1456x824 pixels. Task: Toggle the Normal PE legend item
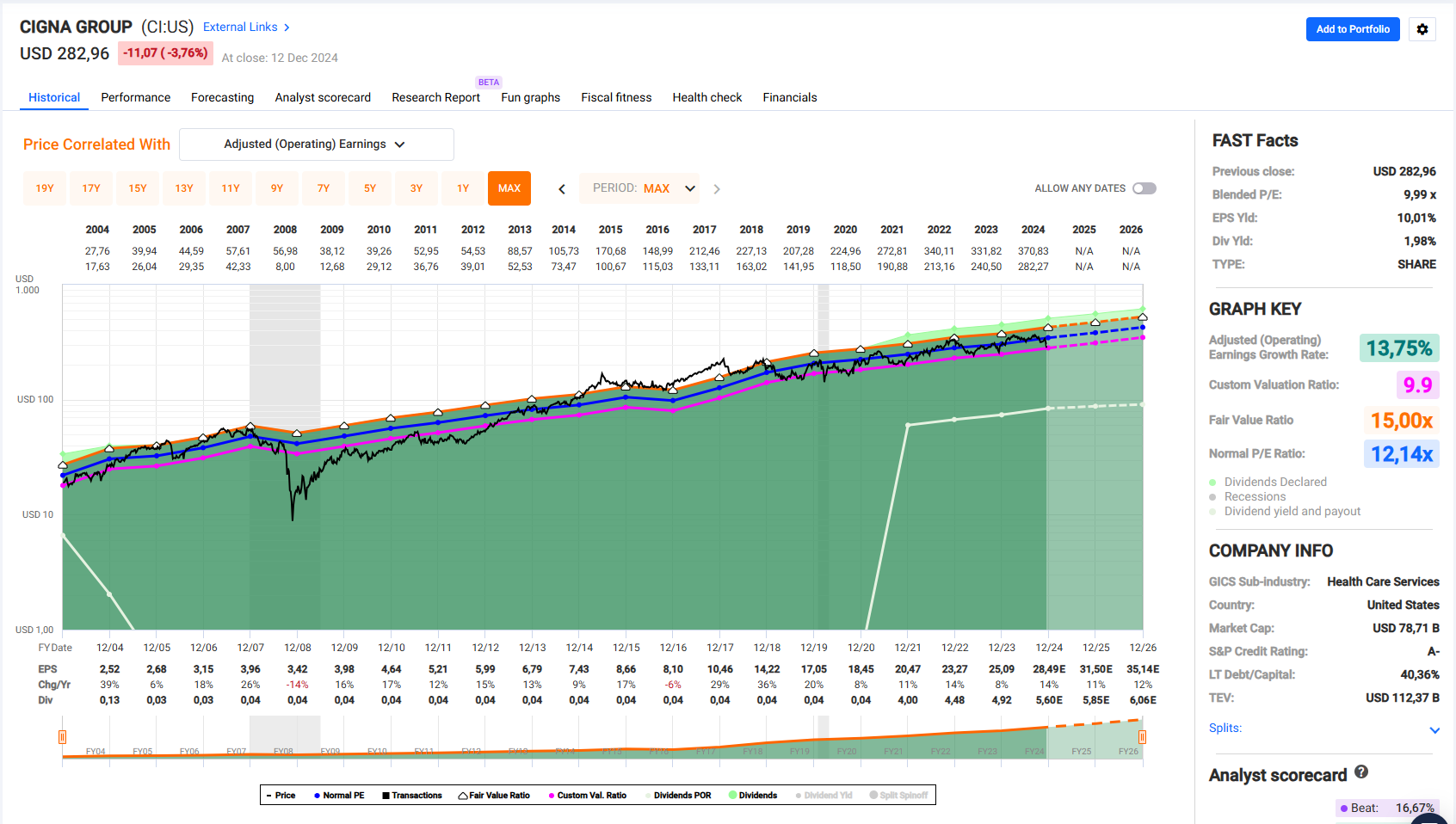339,796
